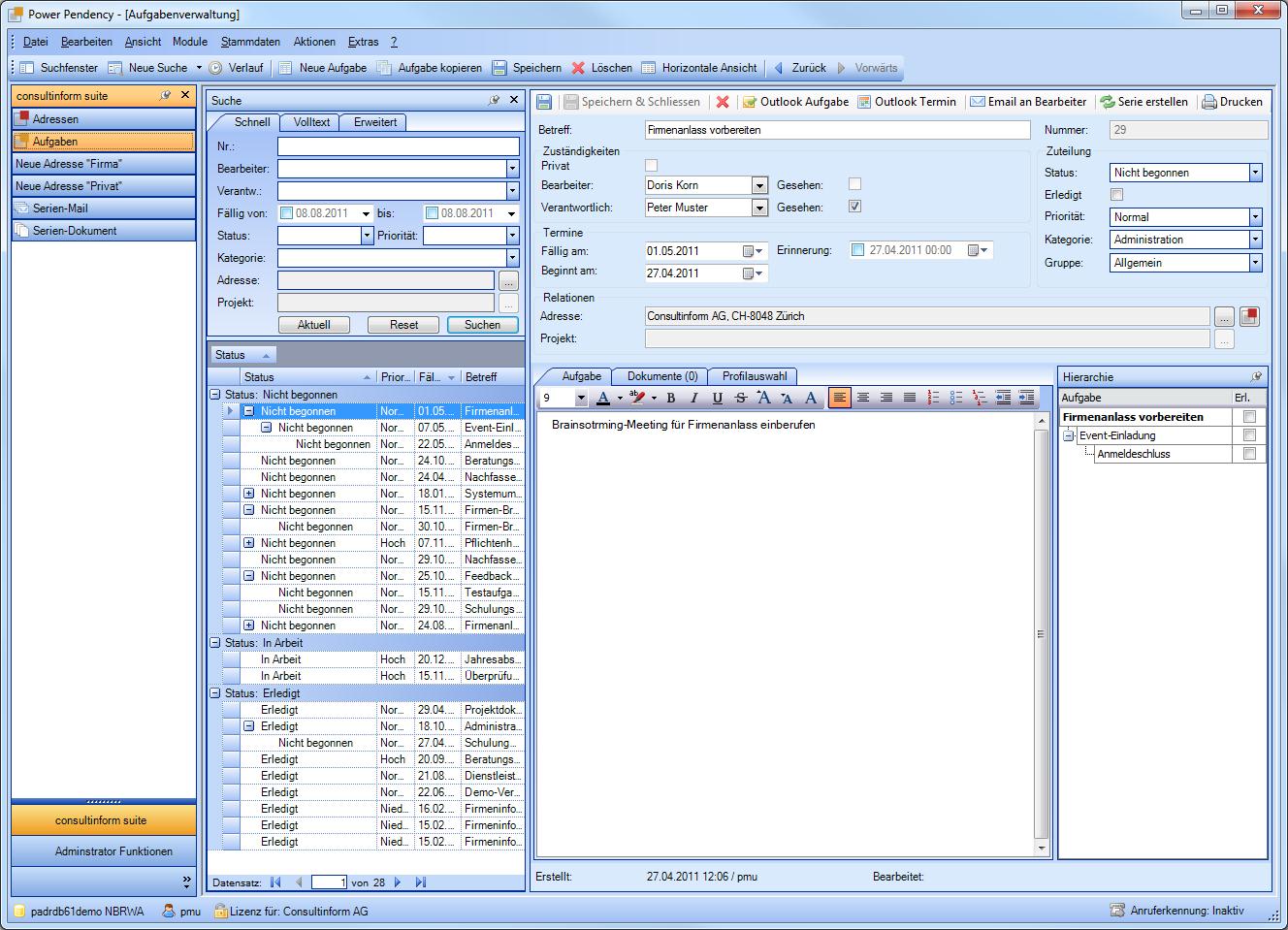The image size is (1288, 930).
Task: Enable the Erinnerung date checkbox
Action: coord(857,250)
